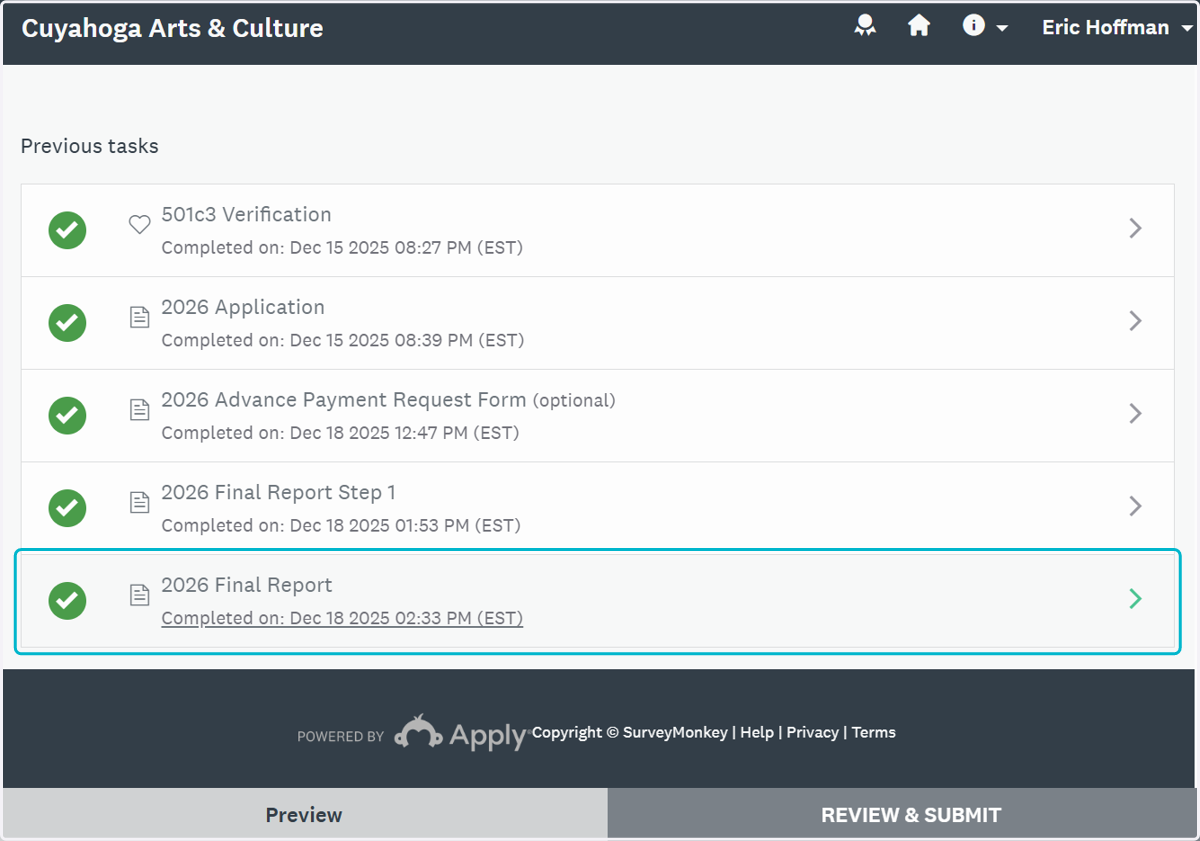Expand the 2026 Final Report green chevron
Viewport: 1200px width, 841px height.
(x=1135, y=599)
